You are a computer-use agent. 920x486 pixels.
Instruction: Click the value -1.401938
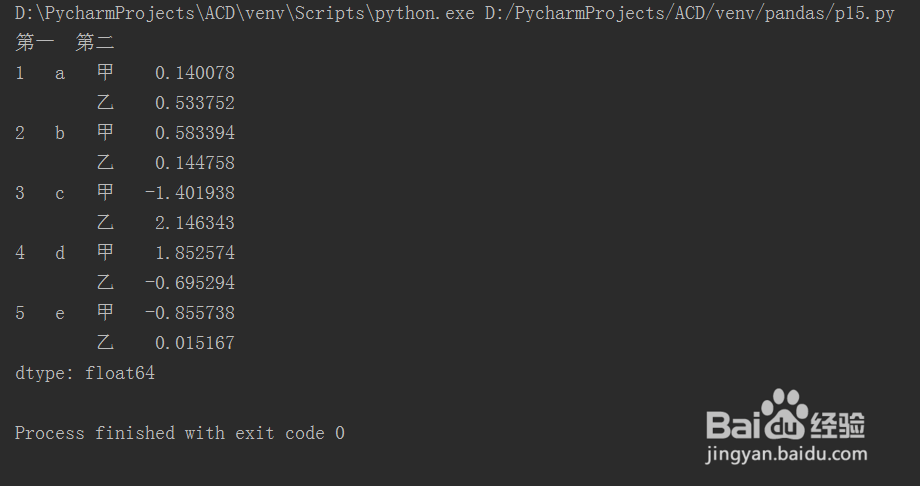(190, 193)
